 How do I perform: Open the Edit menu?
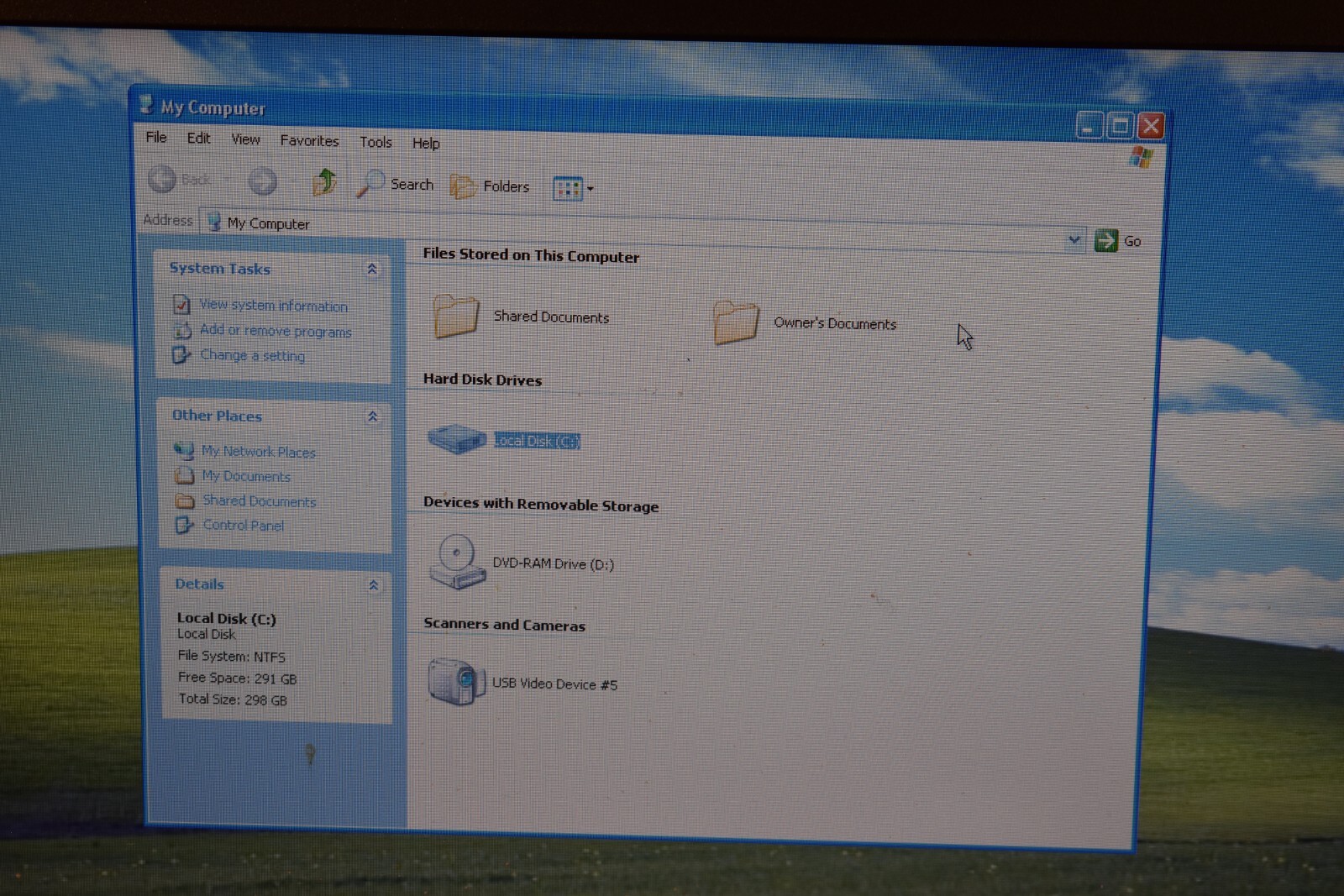tap(198, 138)
